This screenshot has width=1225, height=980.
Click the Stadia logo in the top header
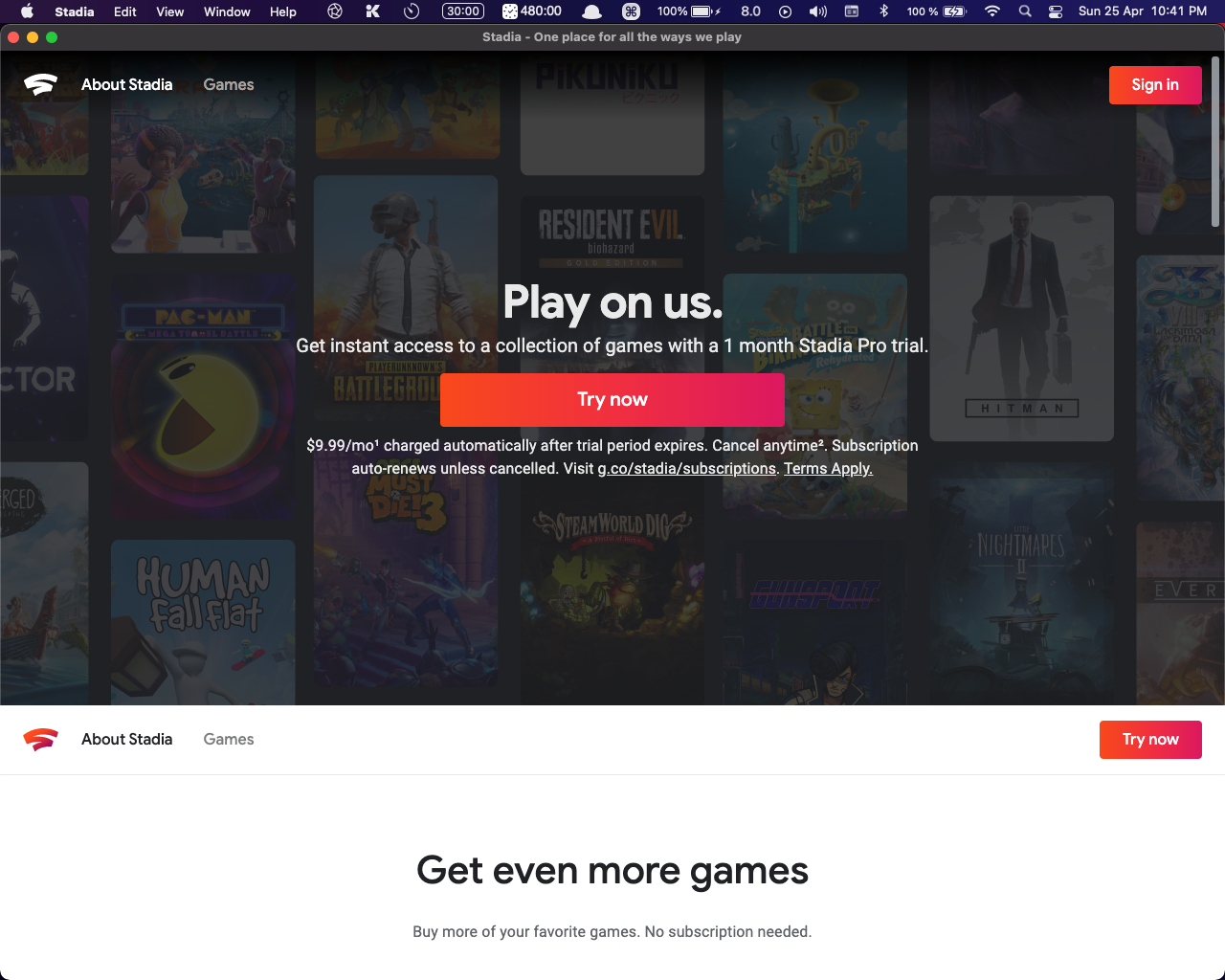[x=41, y=84]
